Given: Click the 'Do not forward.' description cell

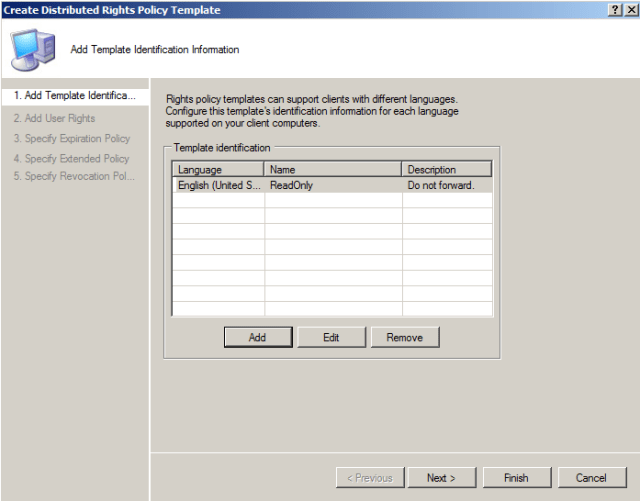Looking at the screenshot, I should [x=447, y=185].
